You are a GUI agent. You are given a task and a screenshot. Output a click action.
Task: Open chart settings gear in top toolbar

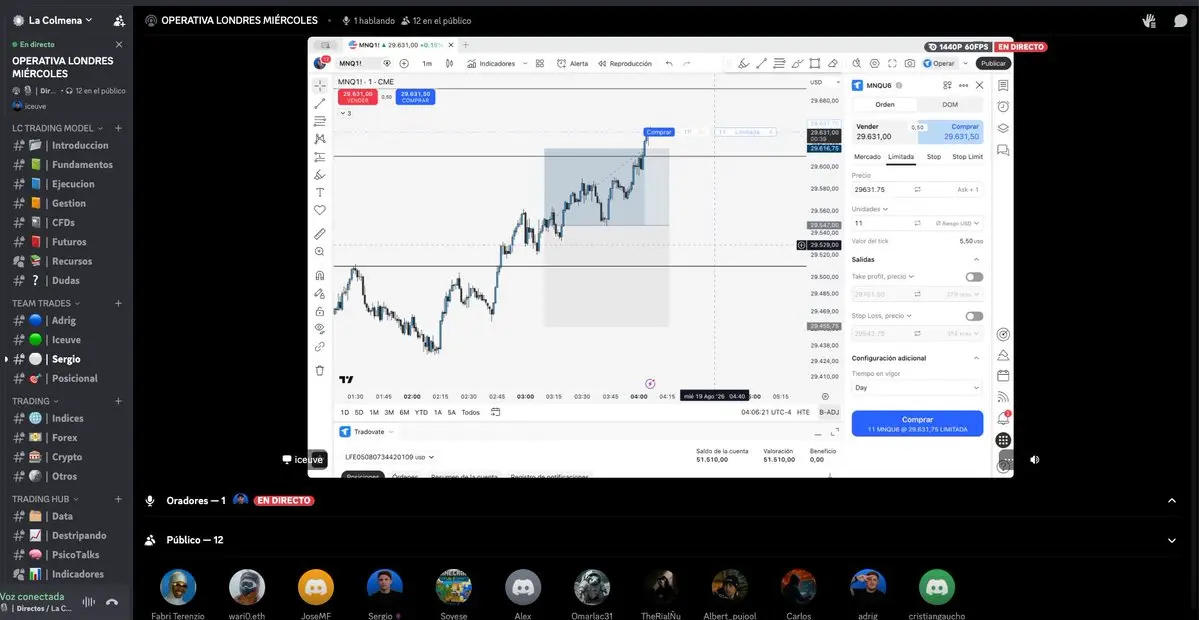tap(875, 63)
